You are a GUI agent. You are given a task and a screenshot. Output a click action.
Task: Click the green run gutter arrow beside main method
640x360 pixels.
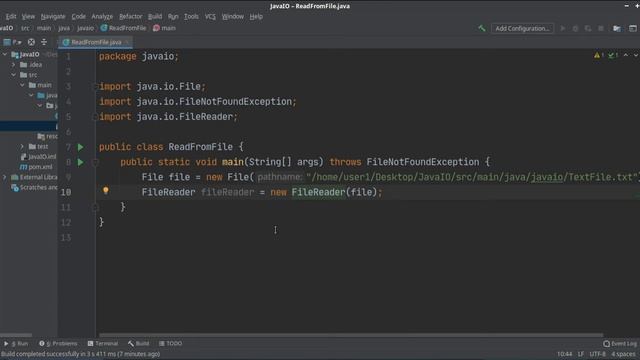tap(80, 162)
